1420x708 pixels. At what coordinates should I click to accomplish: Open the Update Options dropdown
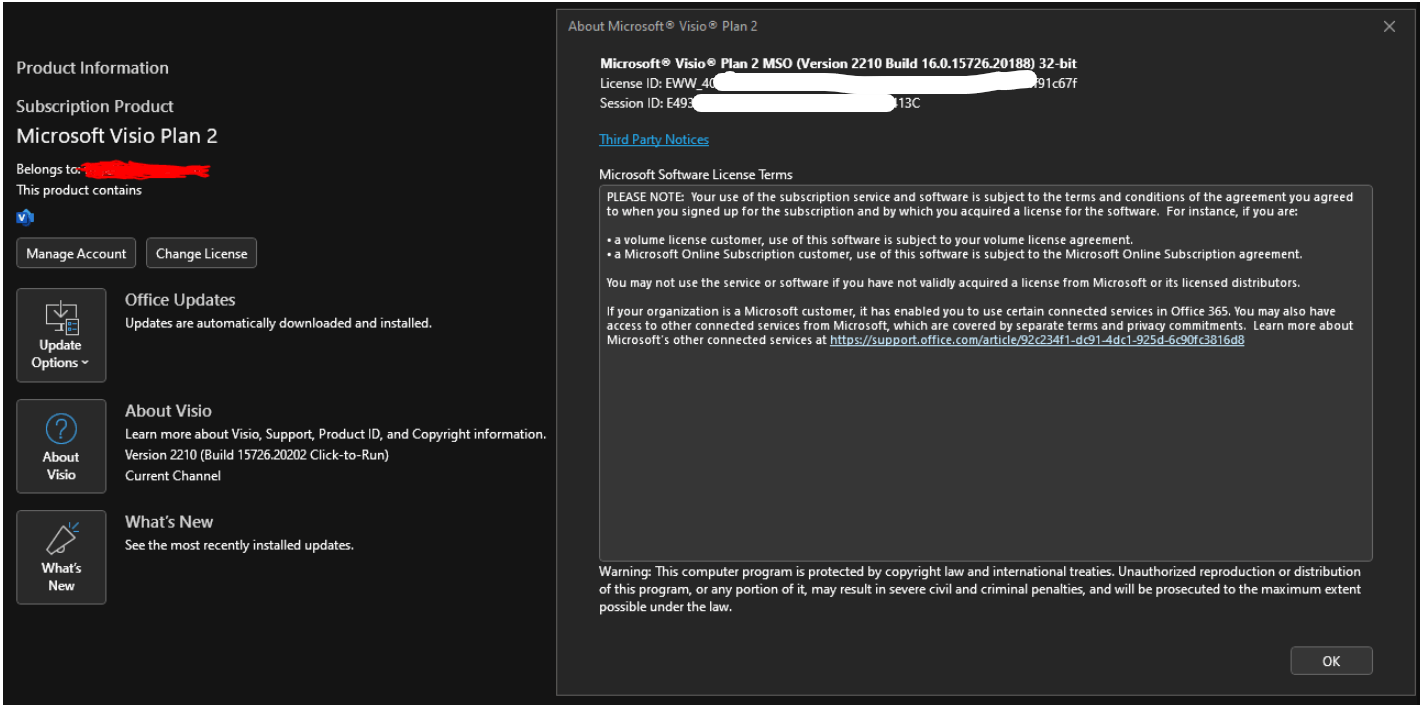coord(61,335)
